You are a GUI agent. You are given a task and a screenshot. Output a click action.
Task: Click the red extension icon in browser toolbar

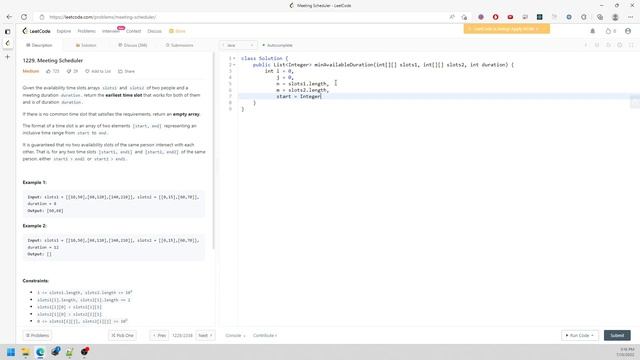(x=496, y=17)
